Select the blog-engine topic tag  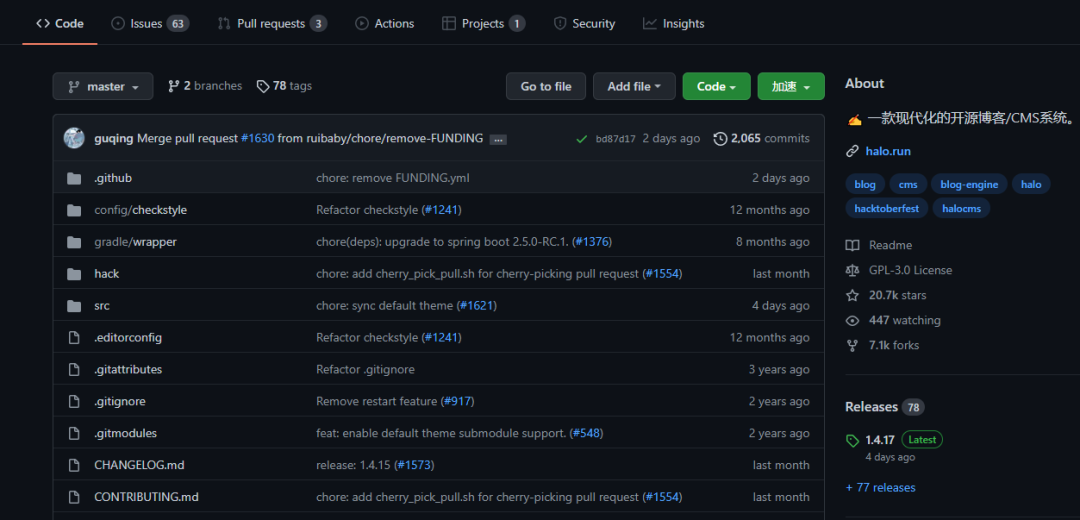tap(969, 185)
